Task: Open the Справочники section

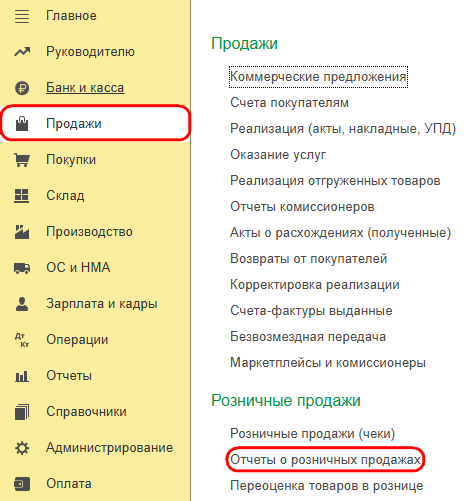Action: pyautogui.click(x=86, y=412)
